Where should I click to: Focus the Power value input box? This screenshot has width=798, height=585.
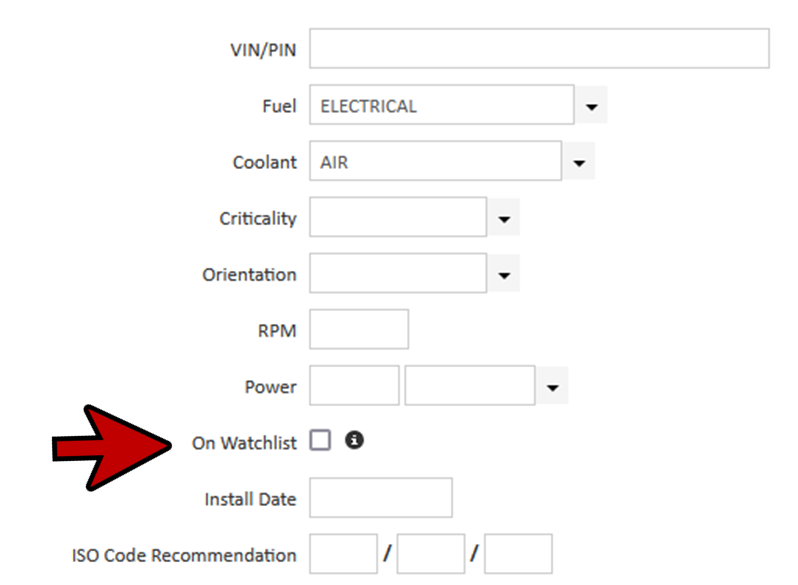354,386
